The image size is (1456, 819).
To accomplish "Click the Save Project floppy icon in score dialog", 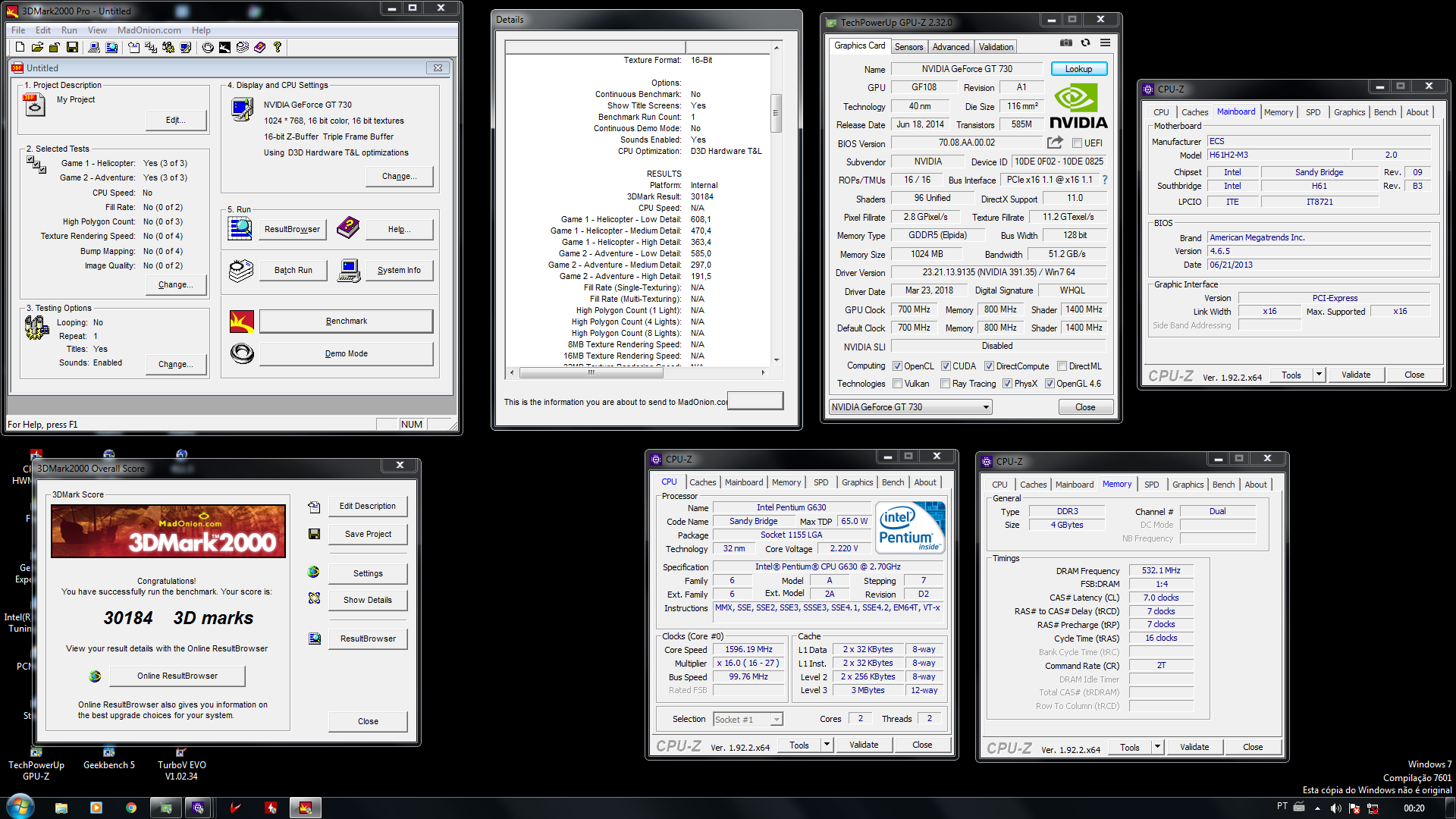I will (x=314, y=535).
